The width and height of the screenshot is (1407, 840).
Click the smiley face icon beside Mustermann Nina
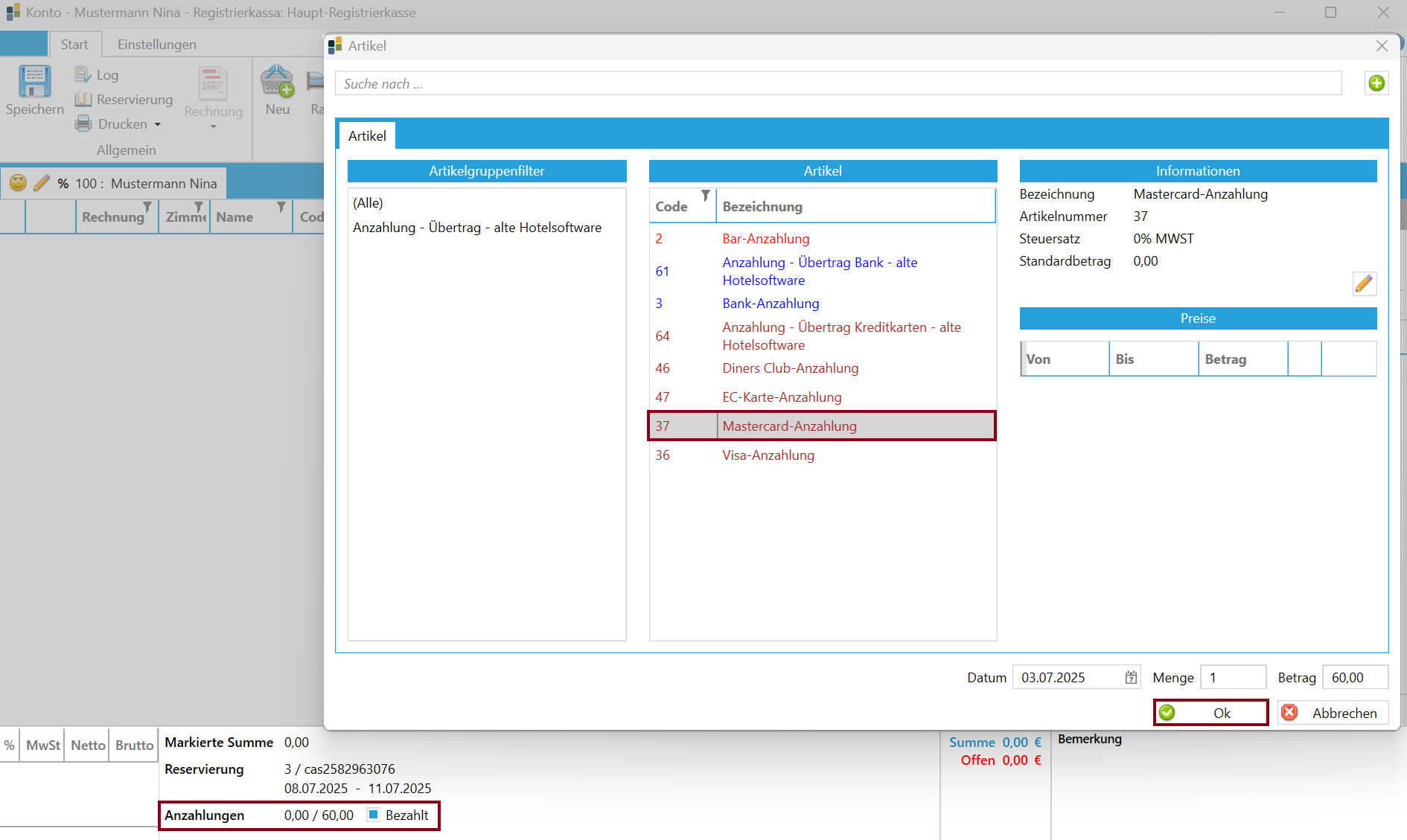pyautogui.click(x=18, y=182)
